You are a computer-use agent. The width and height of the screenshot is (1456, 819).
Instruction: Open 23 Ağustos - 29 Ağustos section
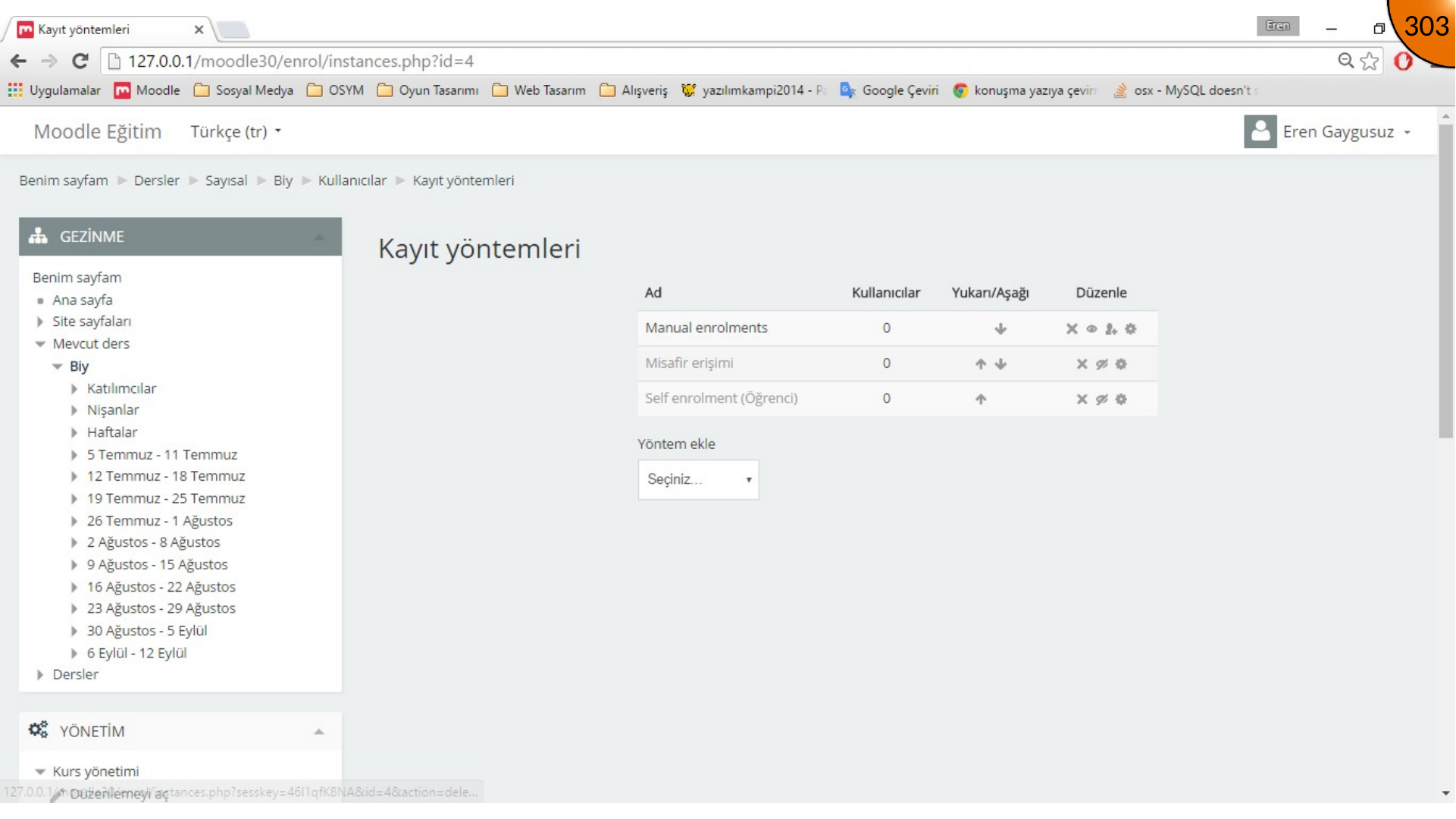(161, 608)
